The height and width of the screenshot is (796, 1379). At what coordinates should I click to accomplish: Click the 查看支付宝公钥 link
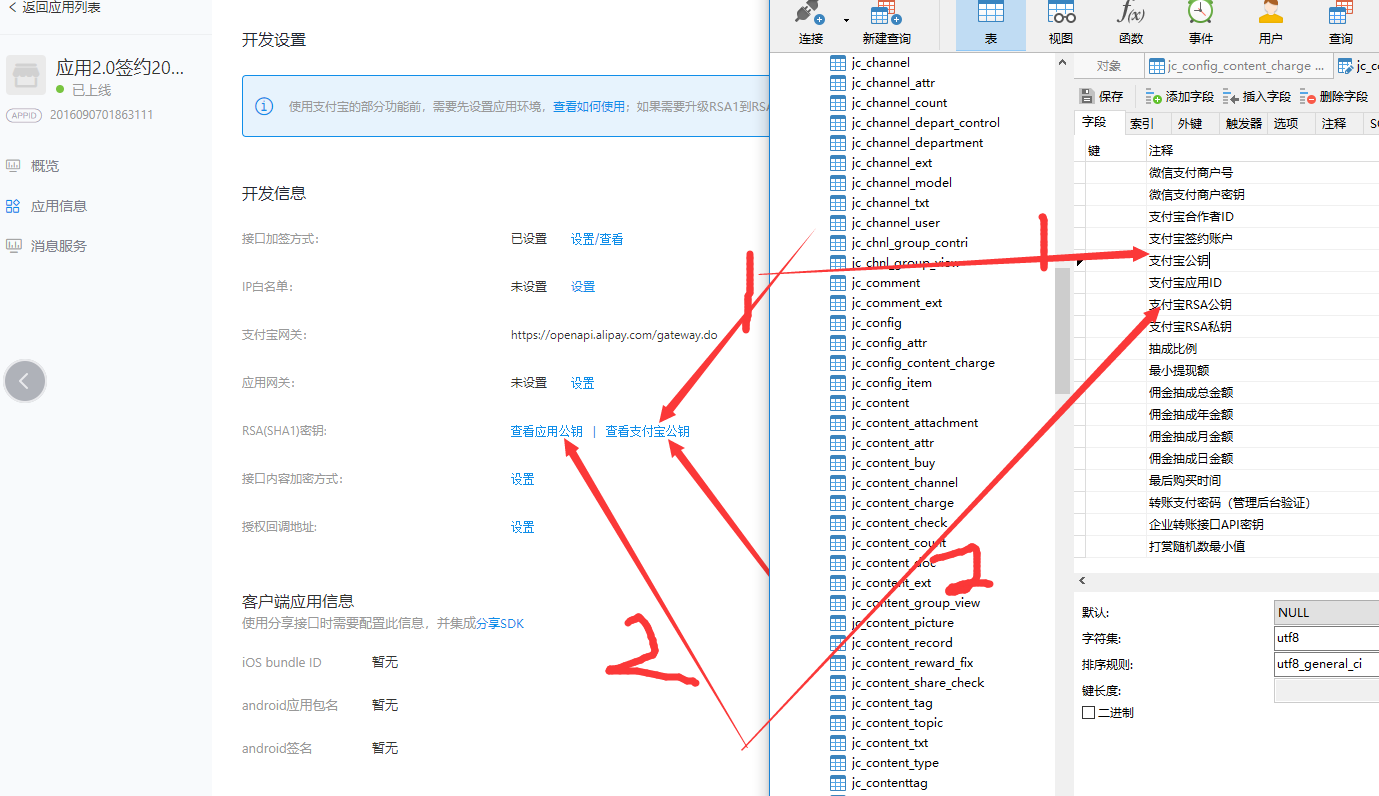click(647, 431)
